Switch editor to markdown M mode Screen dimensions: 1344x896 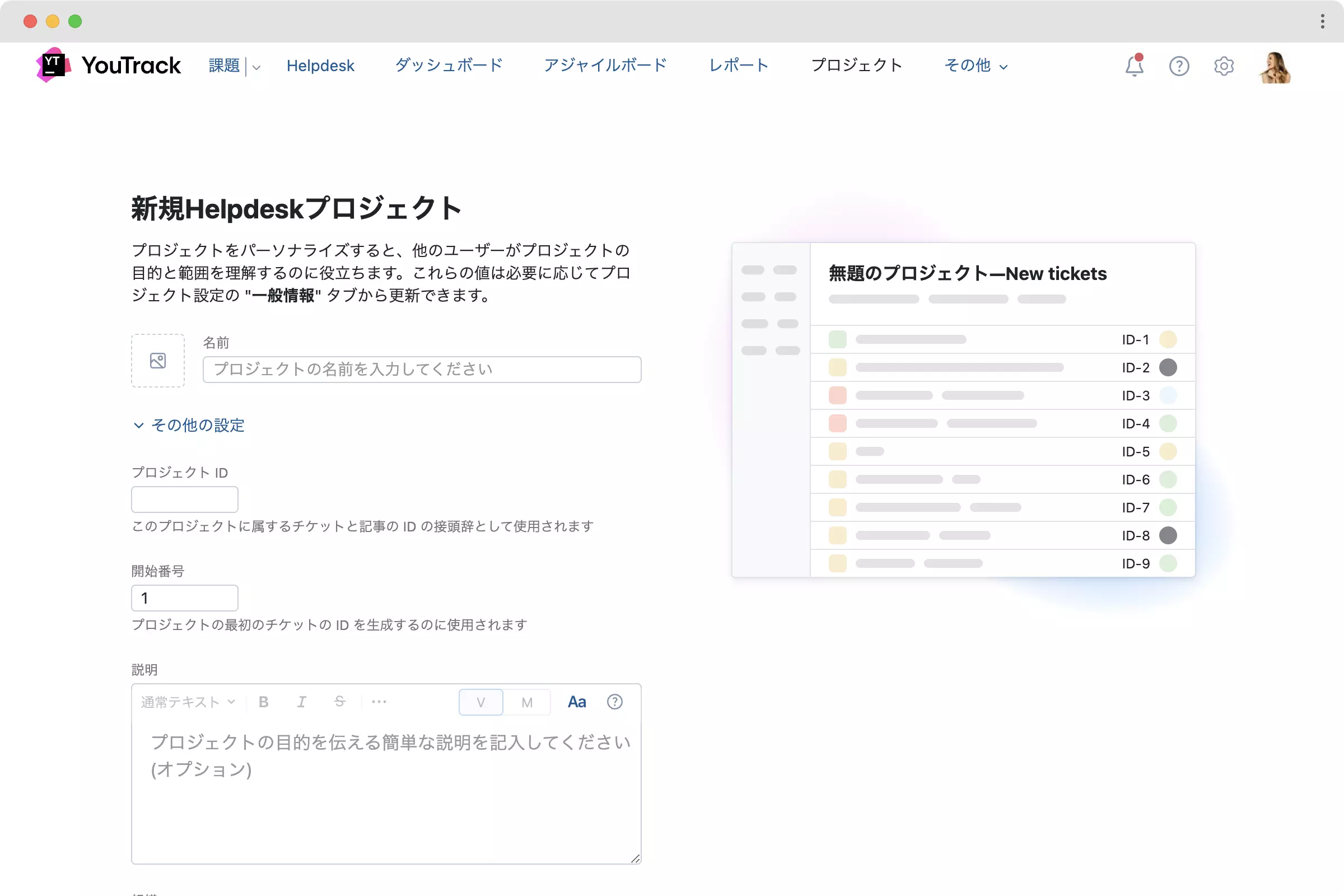527,702
